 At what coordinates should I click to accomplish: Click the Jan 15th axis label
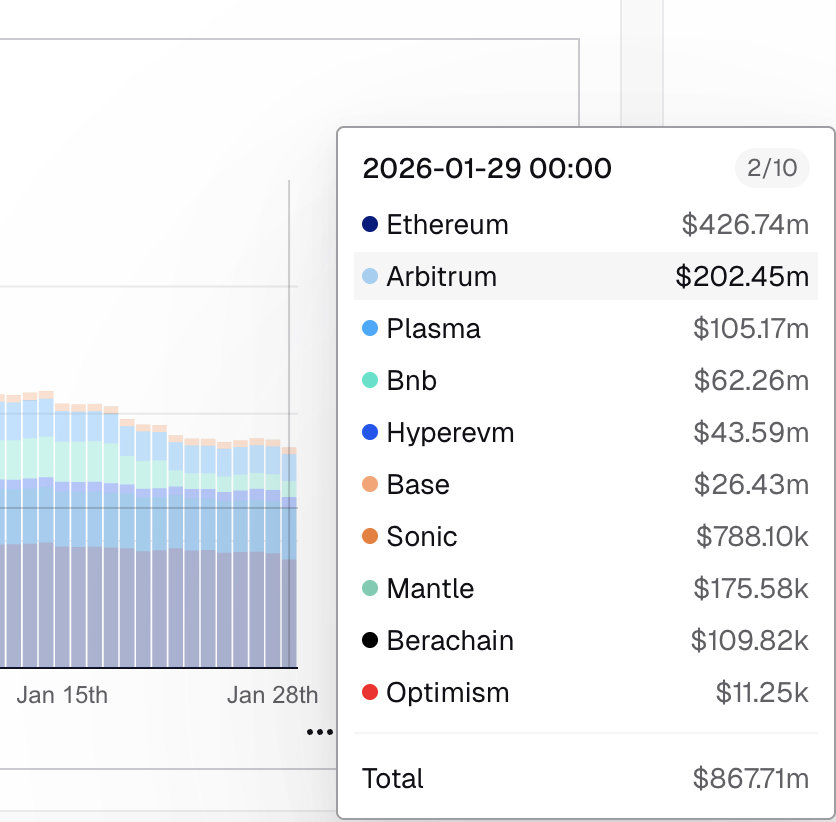click(62, 695)
